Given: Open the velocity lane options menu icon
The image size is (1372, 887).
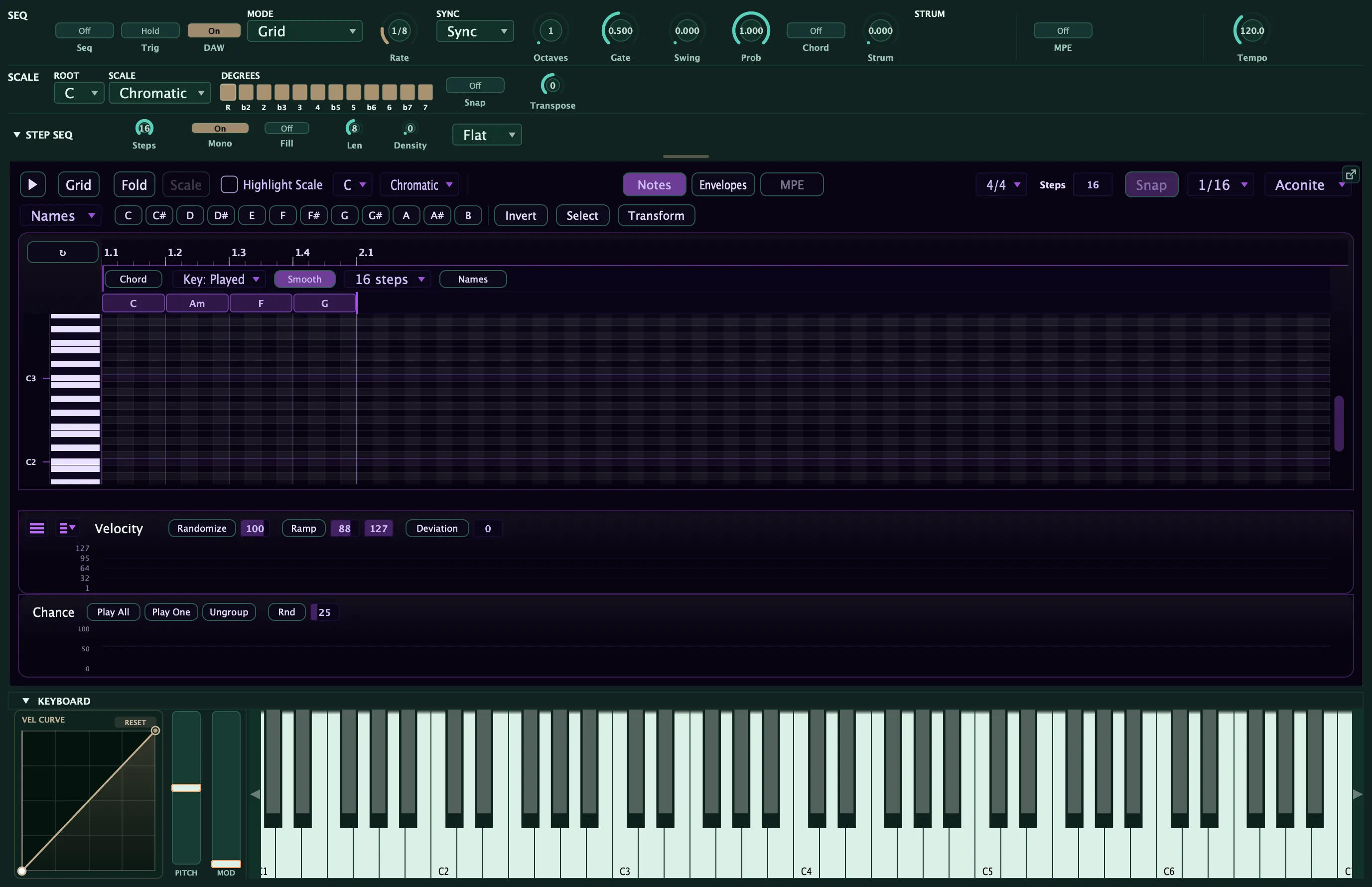Looking at the screenshot, I should (x=67, y=528).
